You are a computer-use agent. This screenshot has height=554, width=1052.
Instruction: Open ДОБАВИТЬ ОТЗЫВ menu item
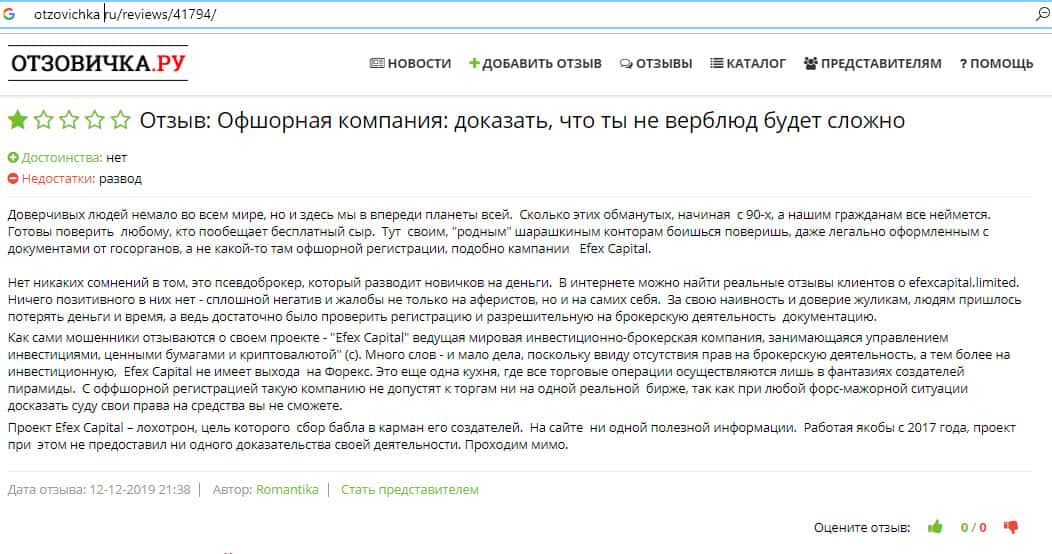point(535,64)
